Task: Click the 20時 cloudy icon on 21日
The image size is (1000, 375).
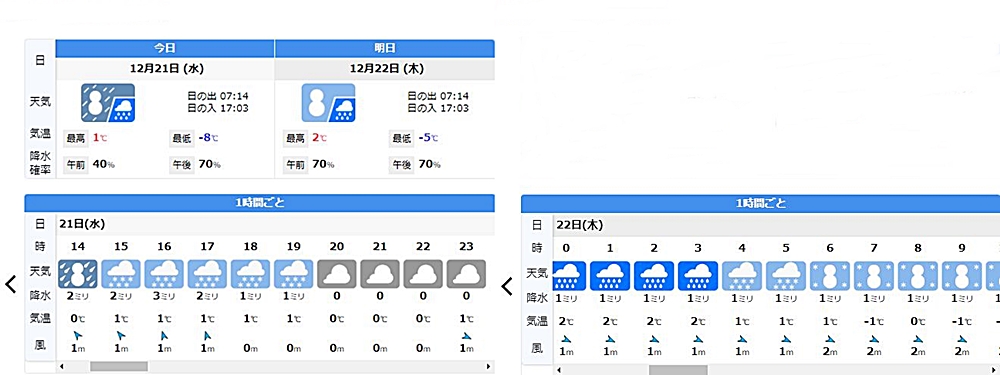Action: pos(337,273)
